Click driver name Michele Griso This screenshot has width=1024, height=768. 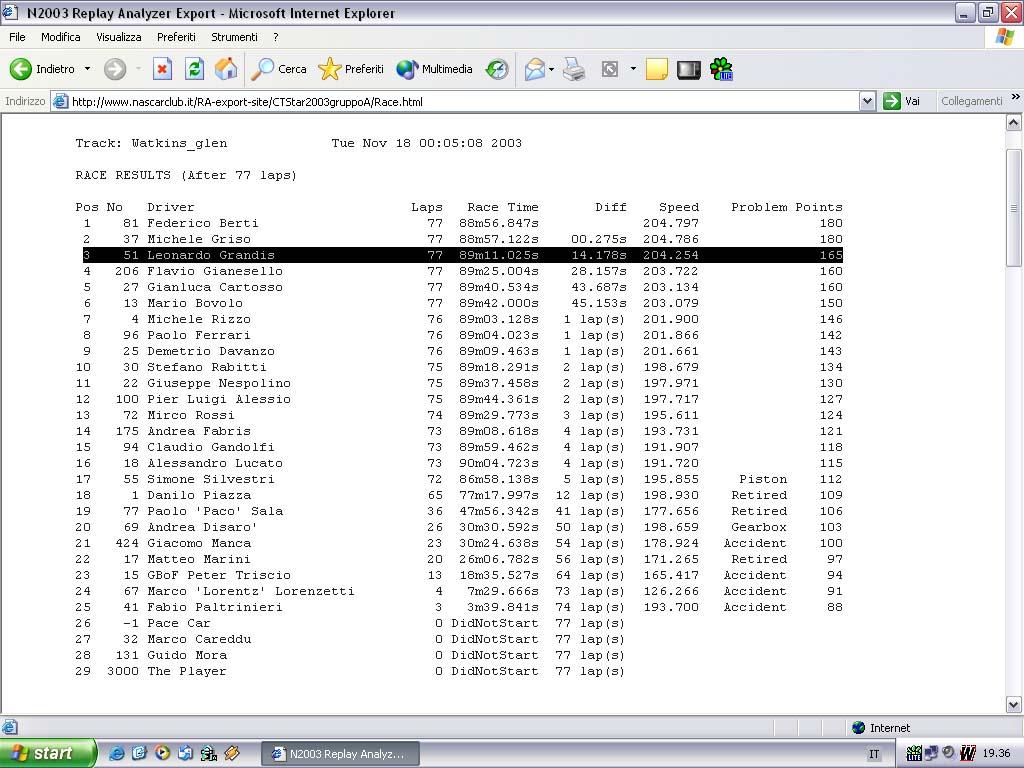click(x=199, y=239)
